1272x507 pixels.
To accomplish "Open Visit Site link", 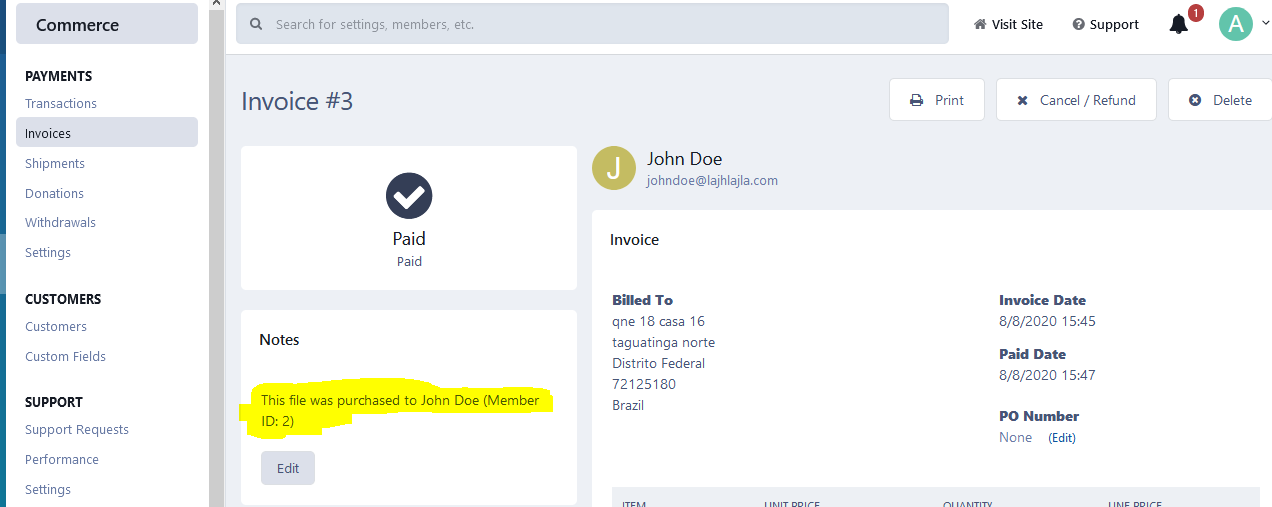I will point(1008,24).
